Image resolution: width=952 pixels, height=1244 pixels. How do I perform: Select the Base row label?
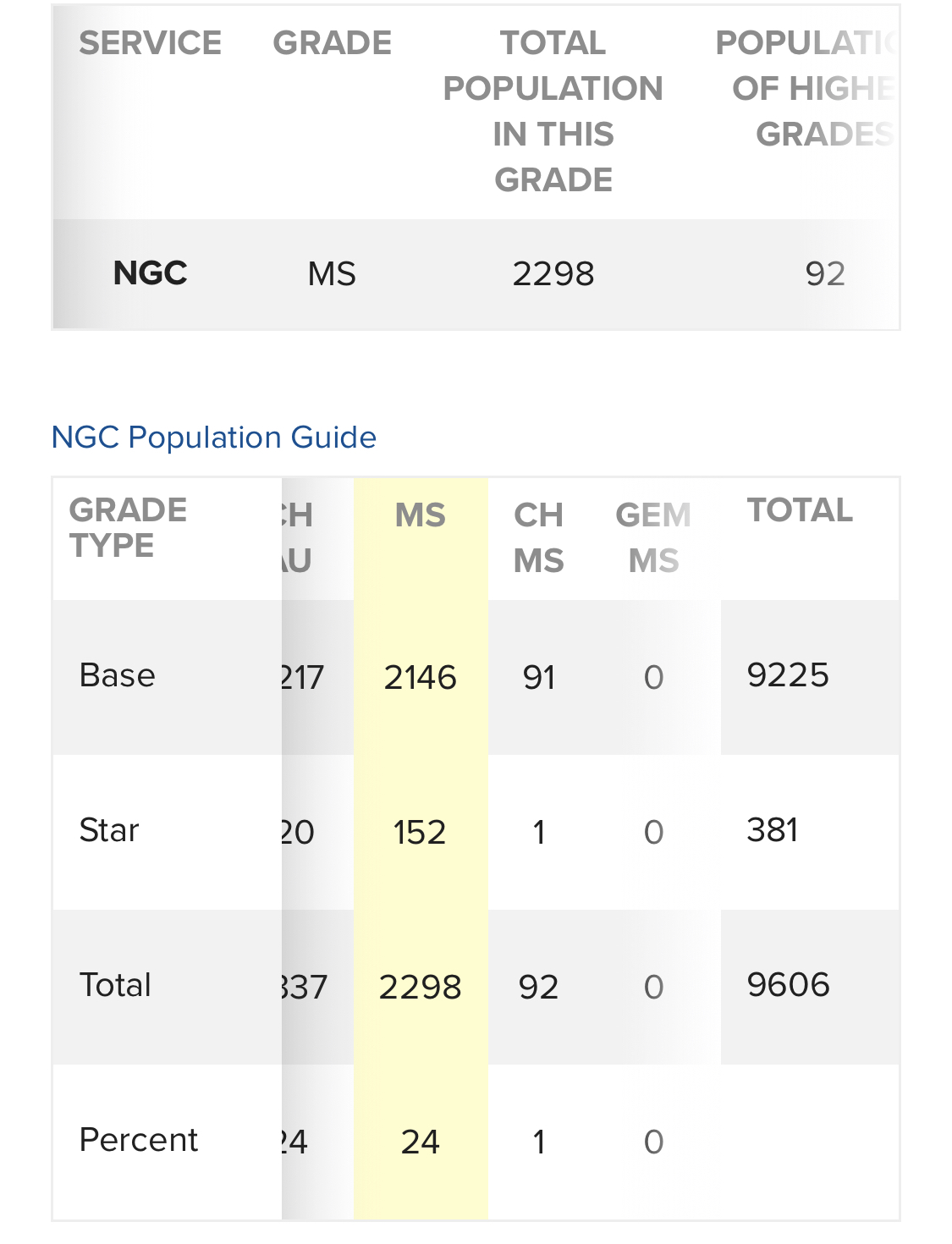click(117, 675)
